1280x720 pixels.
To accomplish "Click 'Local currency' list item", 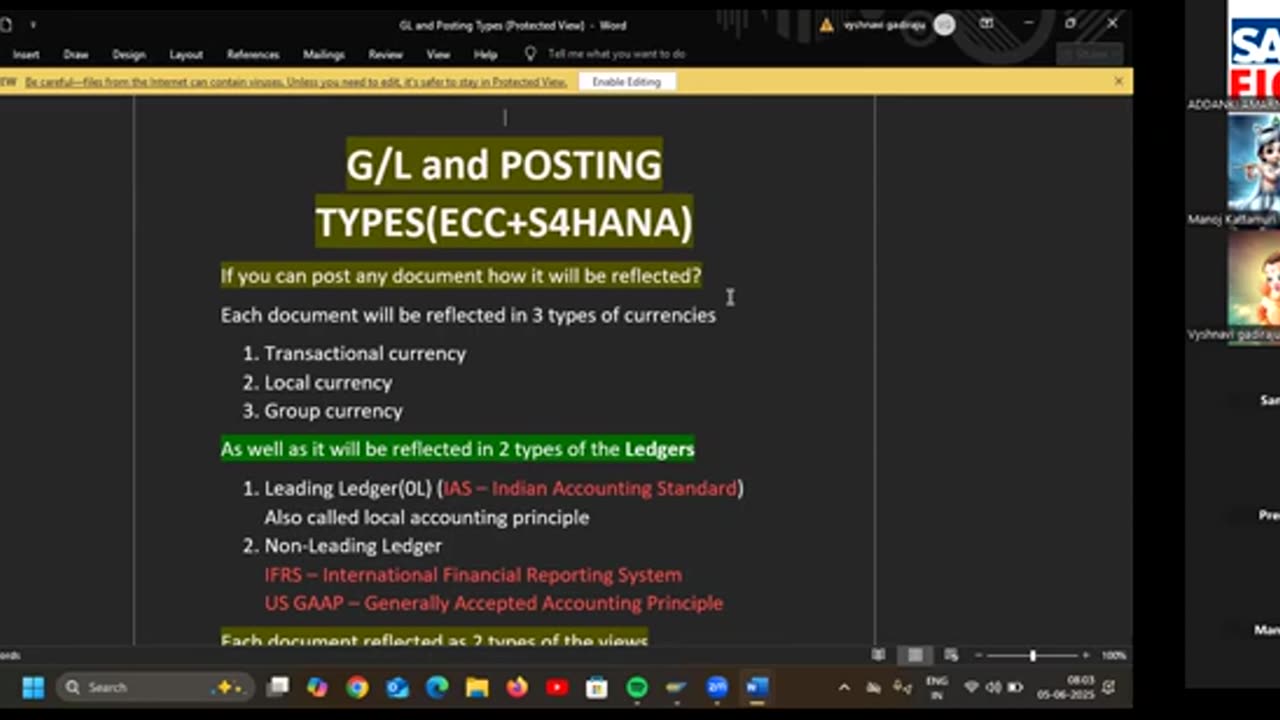I will pos(328,382).
